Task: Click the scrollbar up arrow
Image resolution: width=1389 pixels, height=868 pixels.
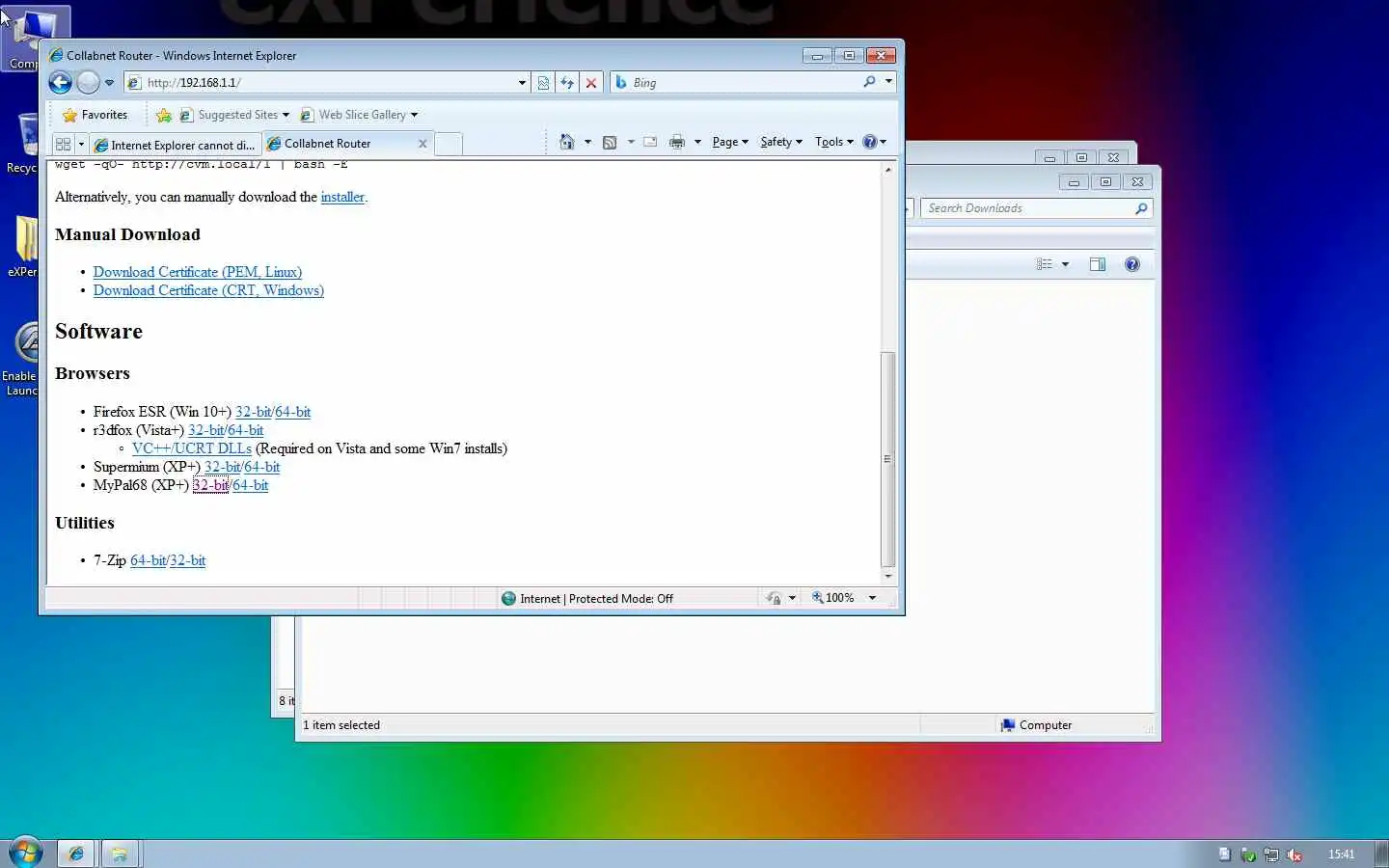Action: point(887,169)
